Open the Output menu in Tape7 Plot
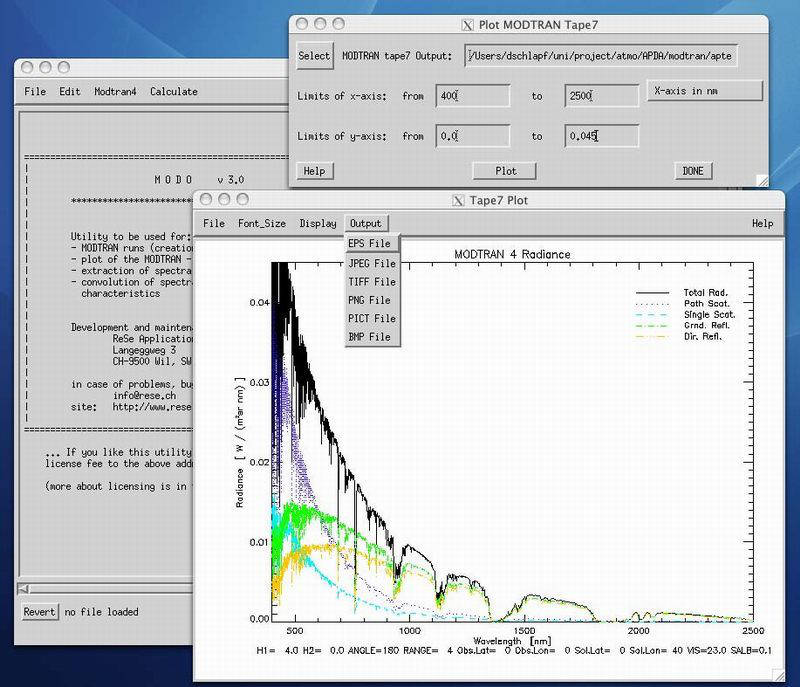This screenshot has height=687, width=800. pyautogui.click(x=366, y=223)
